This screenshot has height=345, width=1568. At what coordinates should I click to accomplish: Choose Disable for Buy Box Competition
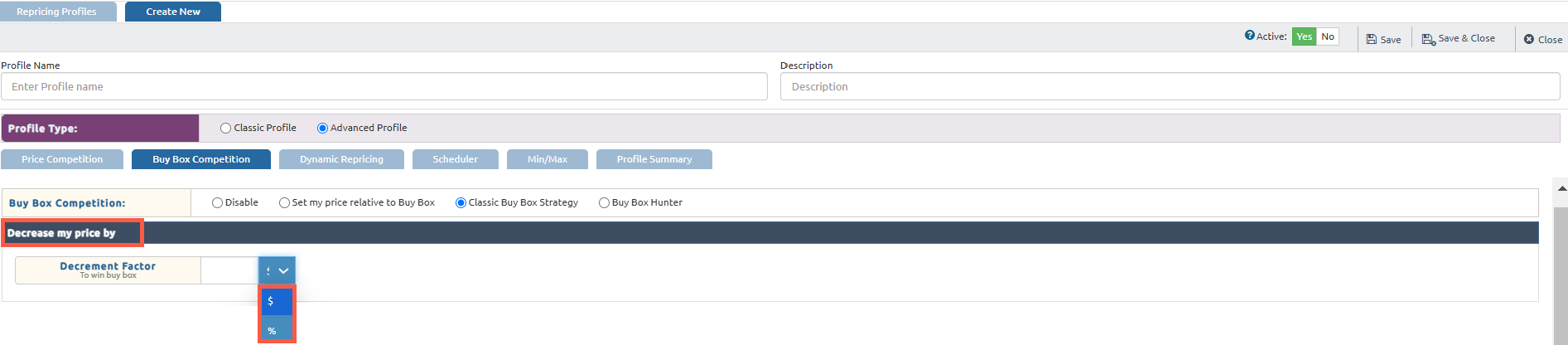(217, 203)
